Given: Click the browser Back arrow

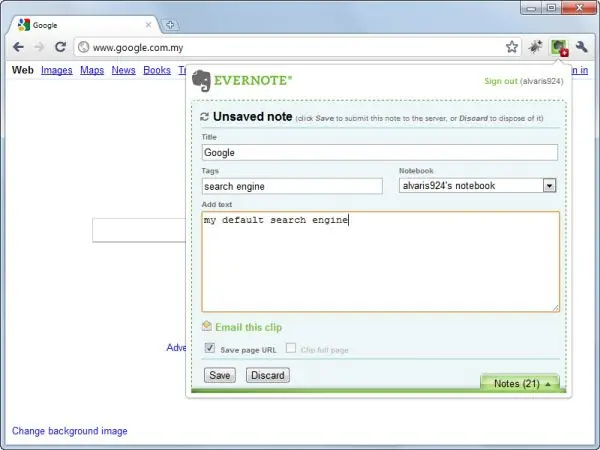Looking at the screenshot, I should click(18, 47).
